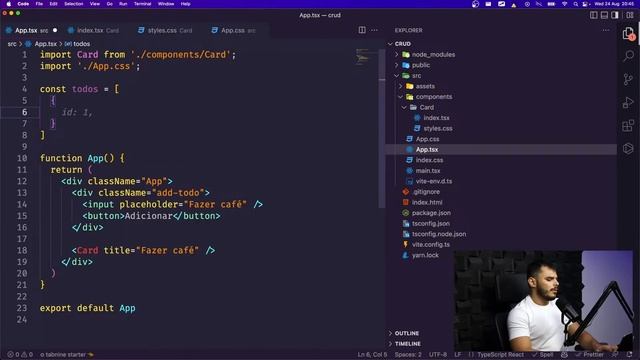Image resolution: width=640 pixels, height=360 pixels.
Task: Open the Help menu
Action: (x=186, y=4)
